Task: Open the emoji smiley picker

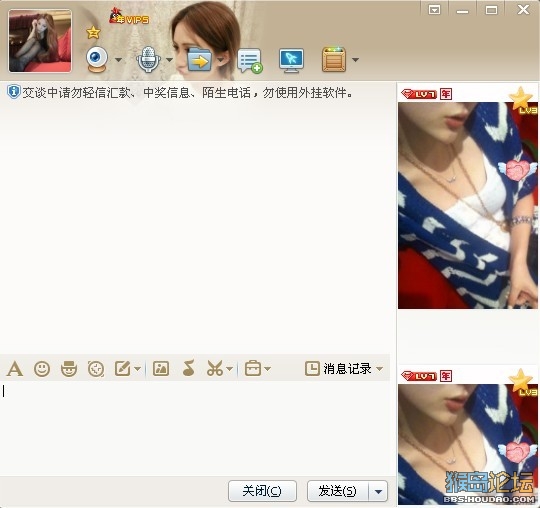Action: point(42,369)
